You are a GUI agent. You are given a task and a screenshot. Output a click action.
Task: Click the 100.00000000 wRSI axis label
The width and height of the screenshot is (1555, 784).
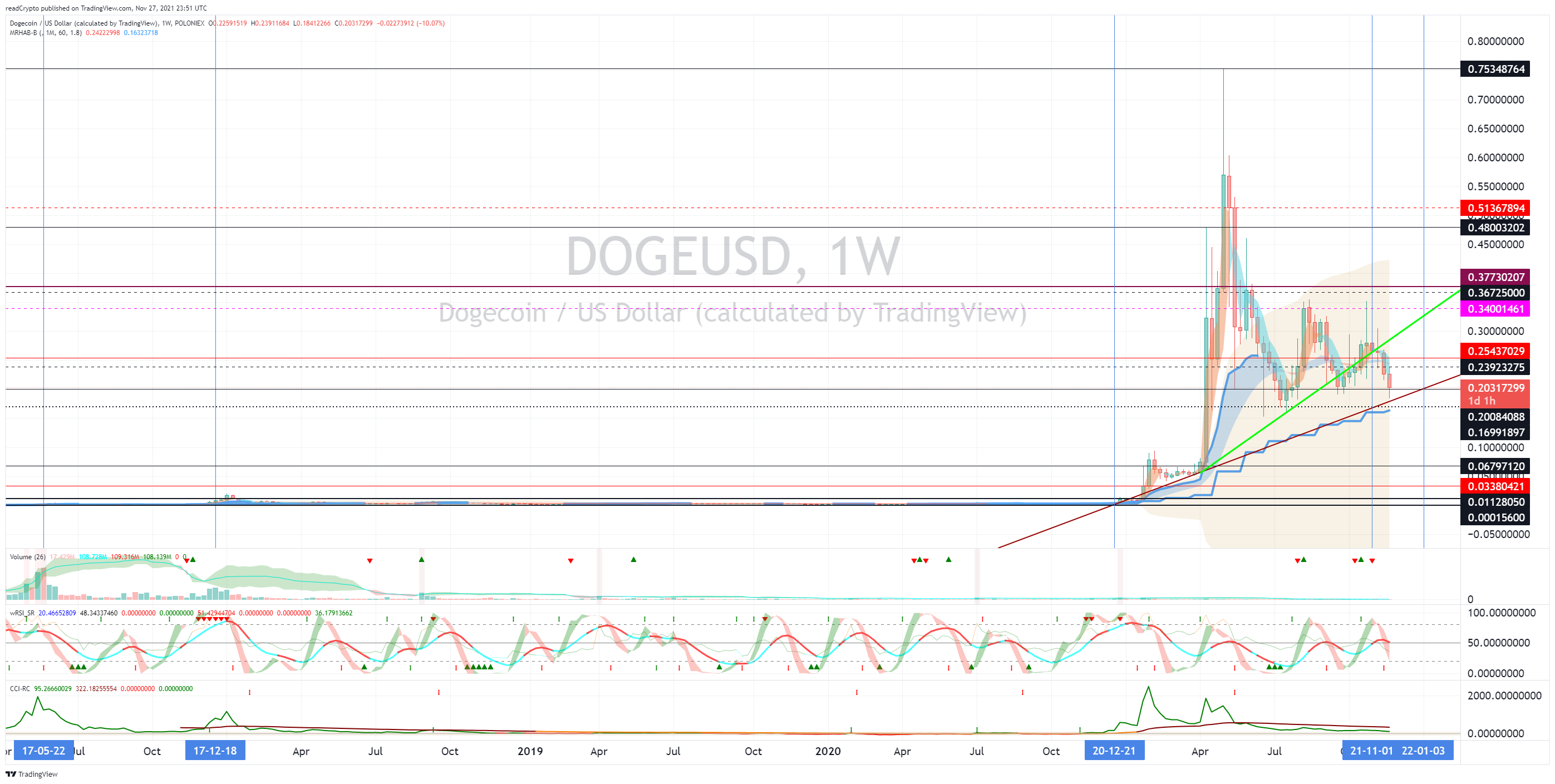(x=1501, y=613)
